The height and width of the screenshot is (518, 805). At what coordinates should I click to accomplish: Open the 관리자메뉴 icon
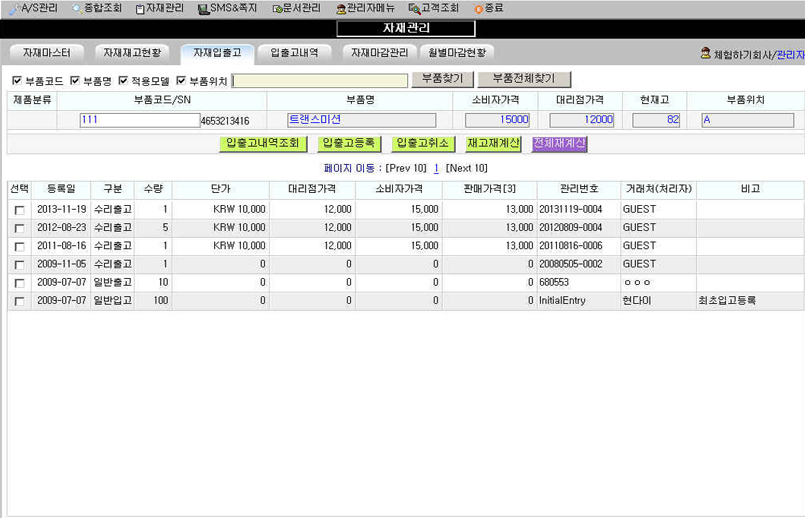(x=341, y=8)
